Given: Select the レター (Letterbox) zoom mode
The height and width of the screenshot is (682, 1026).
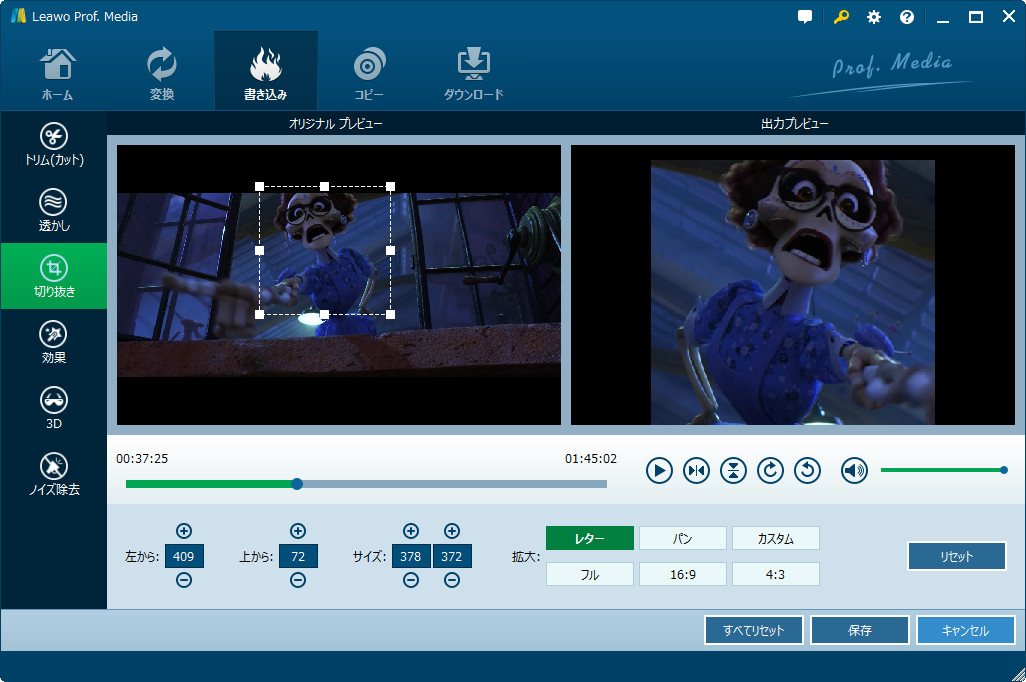Looking at the screenshot, I should click(589, 538).
